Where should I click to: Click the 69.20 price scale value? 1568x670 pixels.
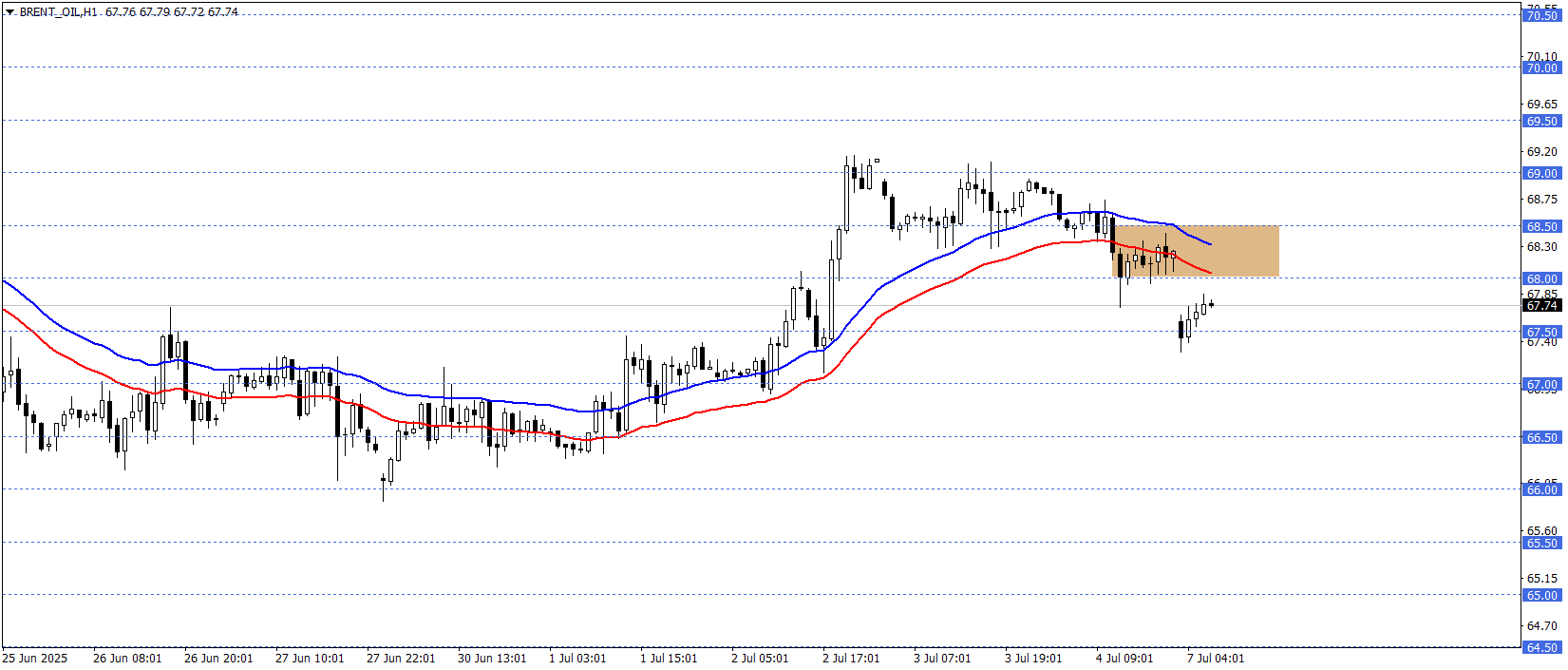pos(1541,151)
